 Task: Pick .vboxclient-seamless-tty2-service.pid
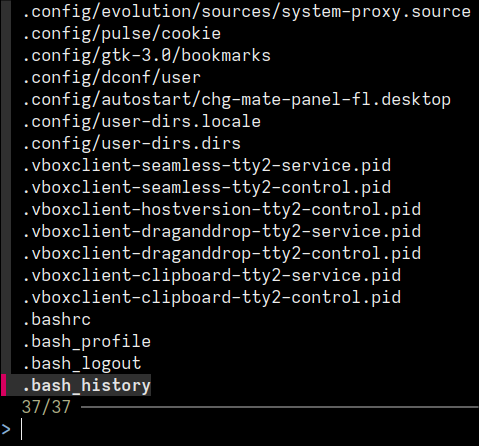click(206, 166)
